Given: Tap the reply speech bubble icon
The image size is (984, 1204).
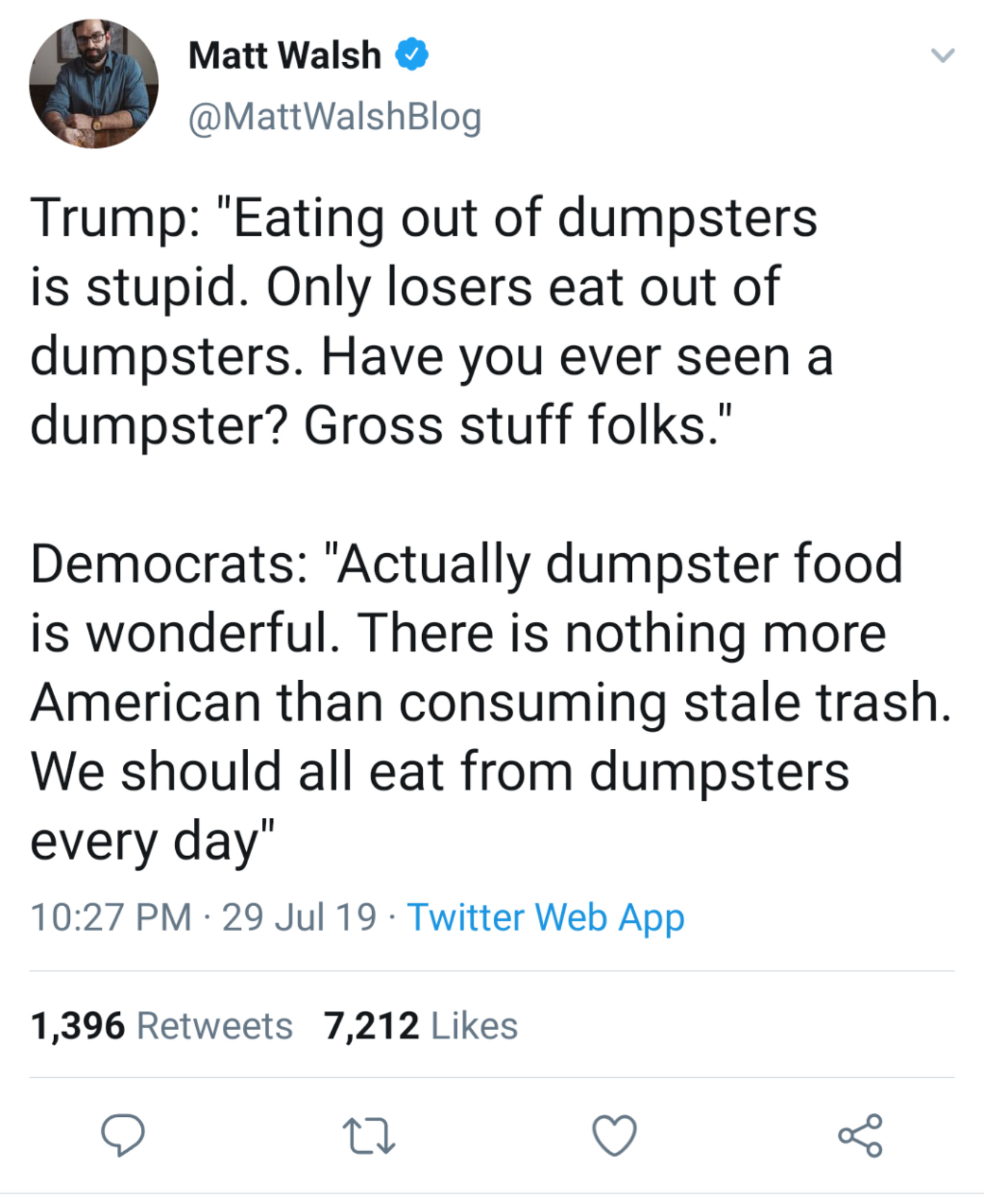Looking at the screenshot, I should (x=122, y=1135).
